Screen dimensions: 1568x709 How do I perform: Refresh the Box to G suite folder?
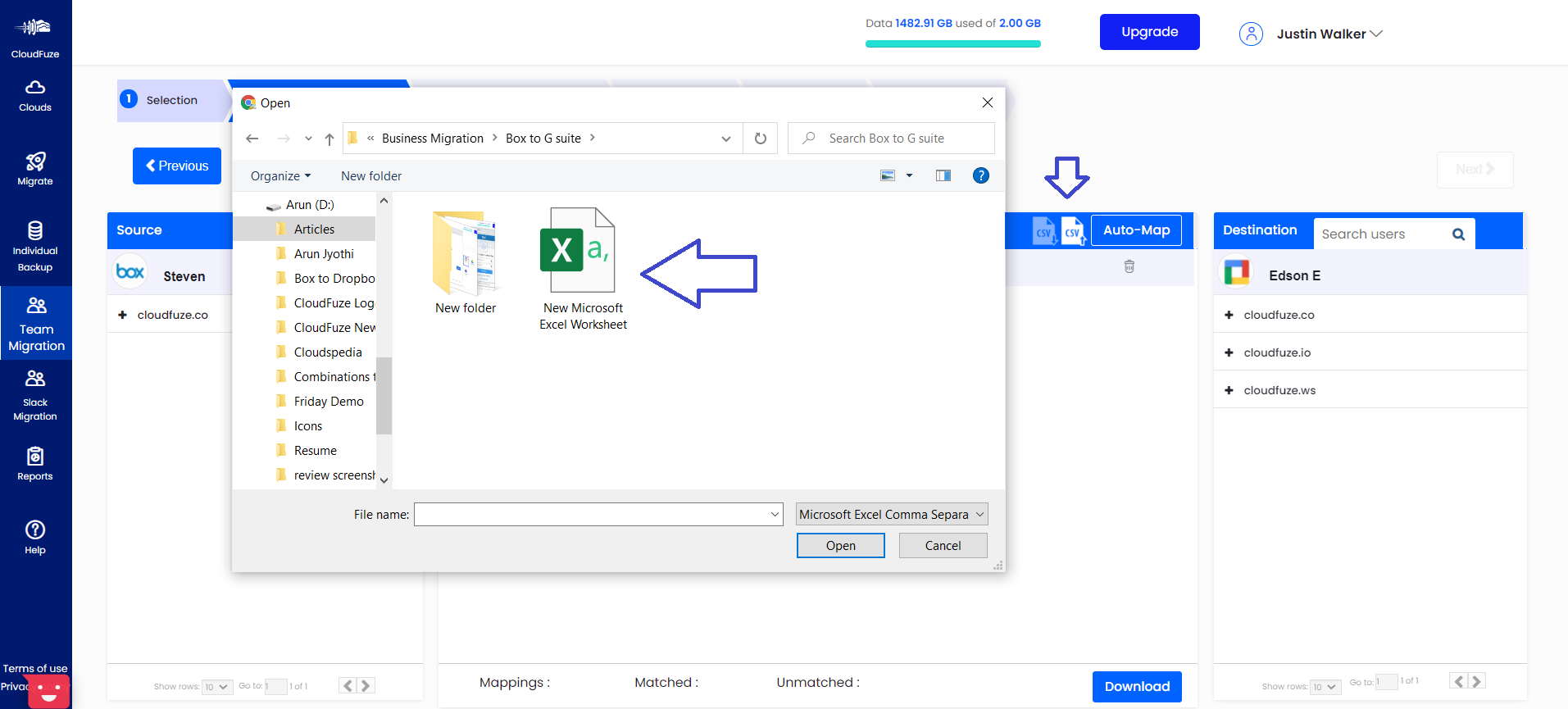761,139
